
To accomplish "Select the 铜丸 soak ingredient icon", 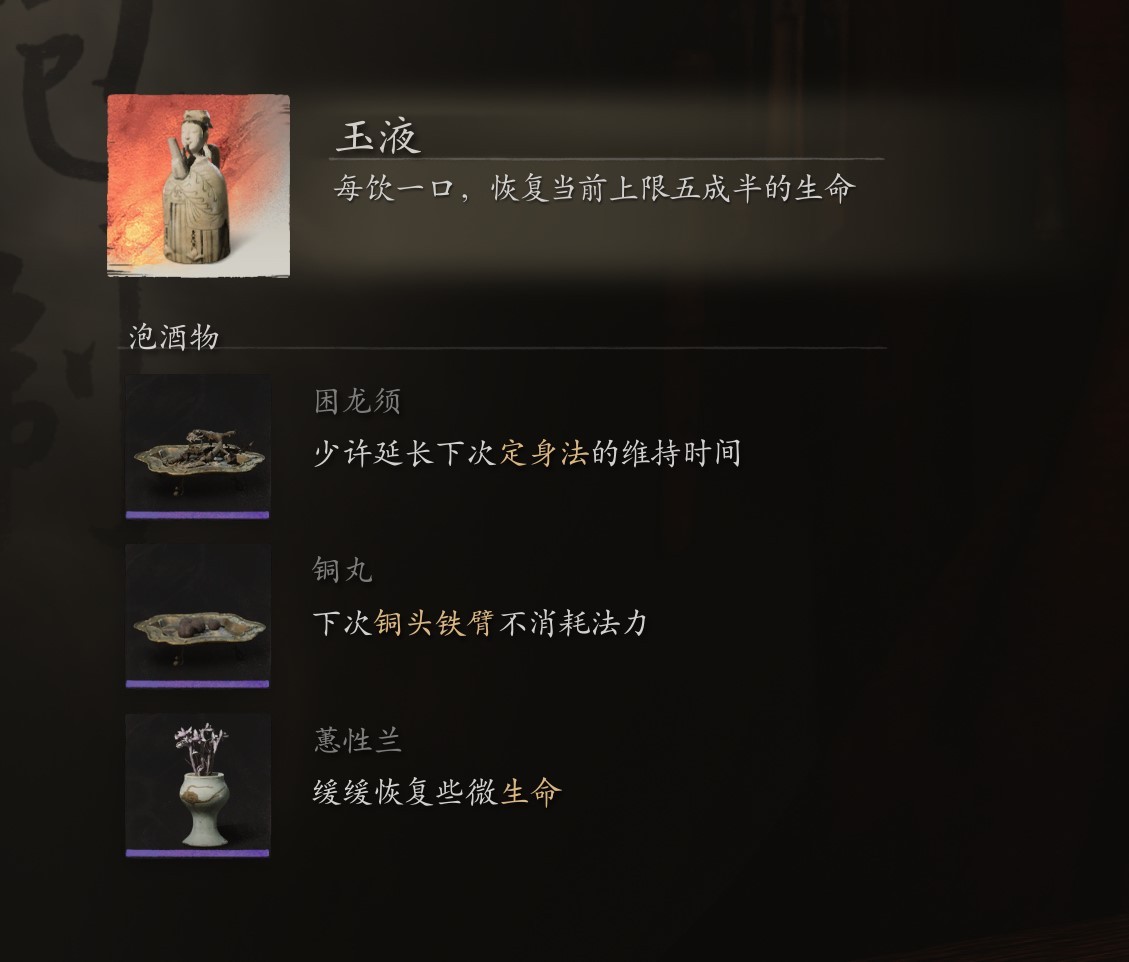I will 197,613.
